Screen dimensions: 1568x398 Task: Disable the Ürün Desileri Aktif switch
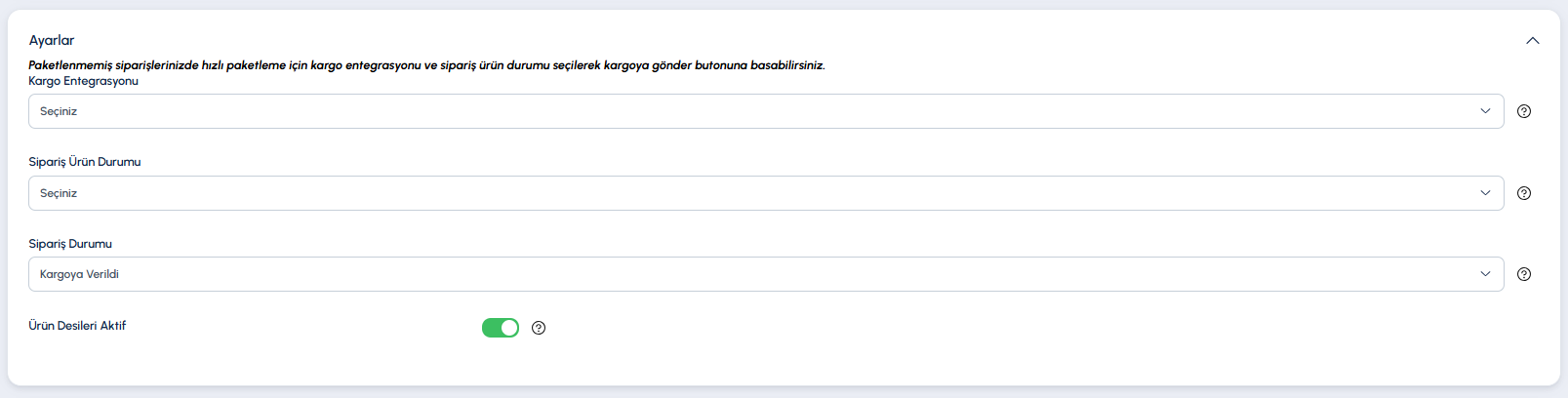click(x=501, y=328)
